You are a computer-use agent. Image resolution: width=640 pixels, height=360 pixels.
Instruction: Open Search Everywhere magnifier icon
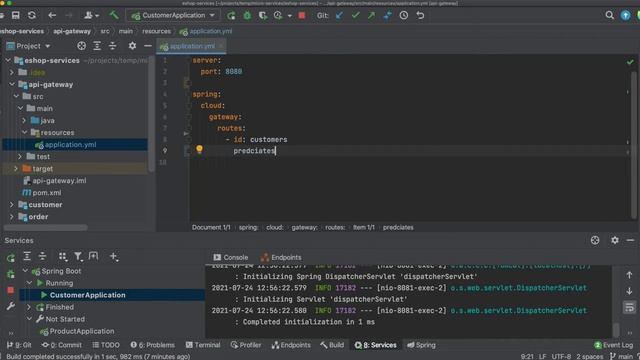609,16
